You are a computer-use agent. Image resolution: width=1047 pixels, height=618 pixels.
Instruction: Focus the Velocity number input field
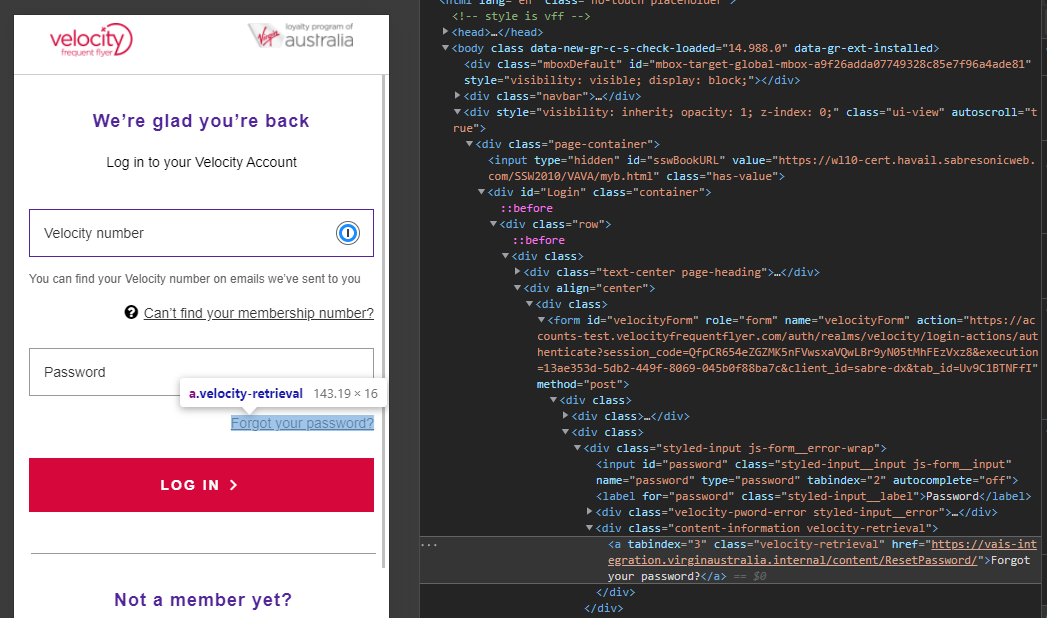point(201,233)
